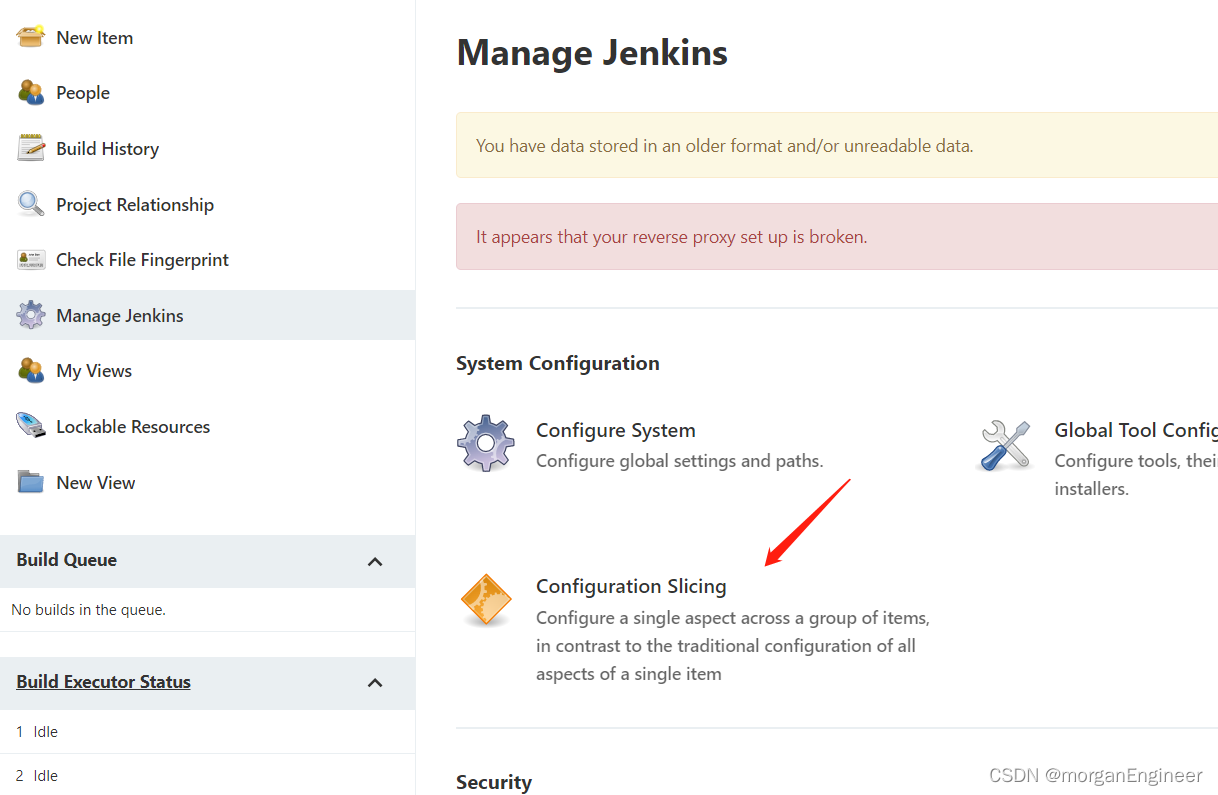Click the Configuration Slicing orange icon
This screenshot has width=1218, height=795.
tap(486, 600)
